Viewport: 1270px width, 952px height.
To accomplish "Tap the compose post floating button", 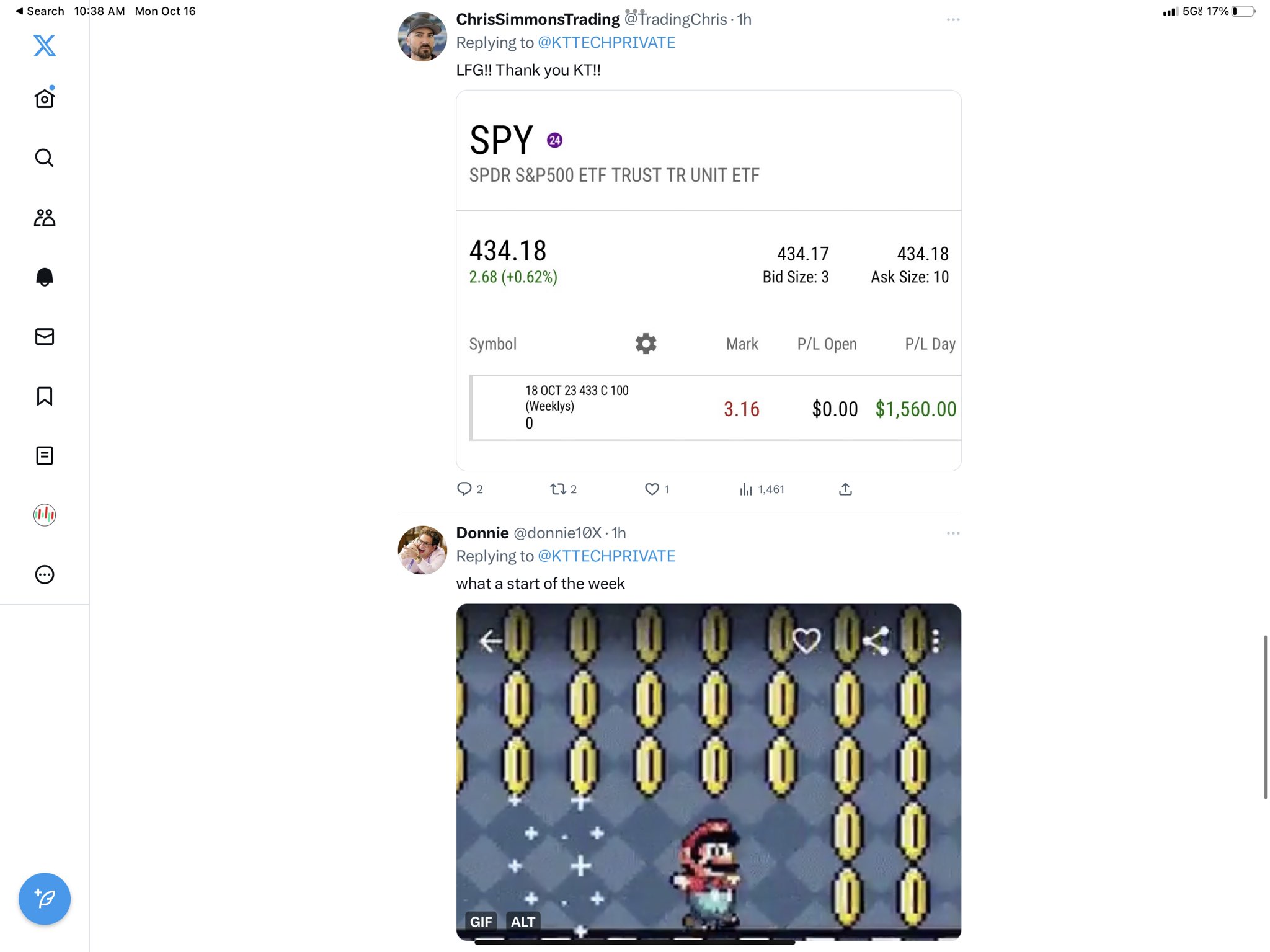I will click(x=45, y=899).
